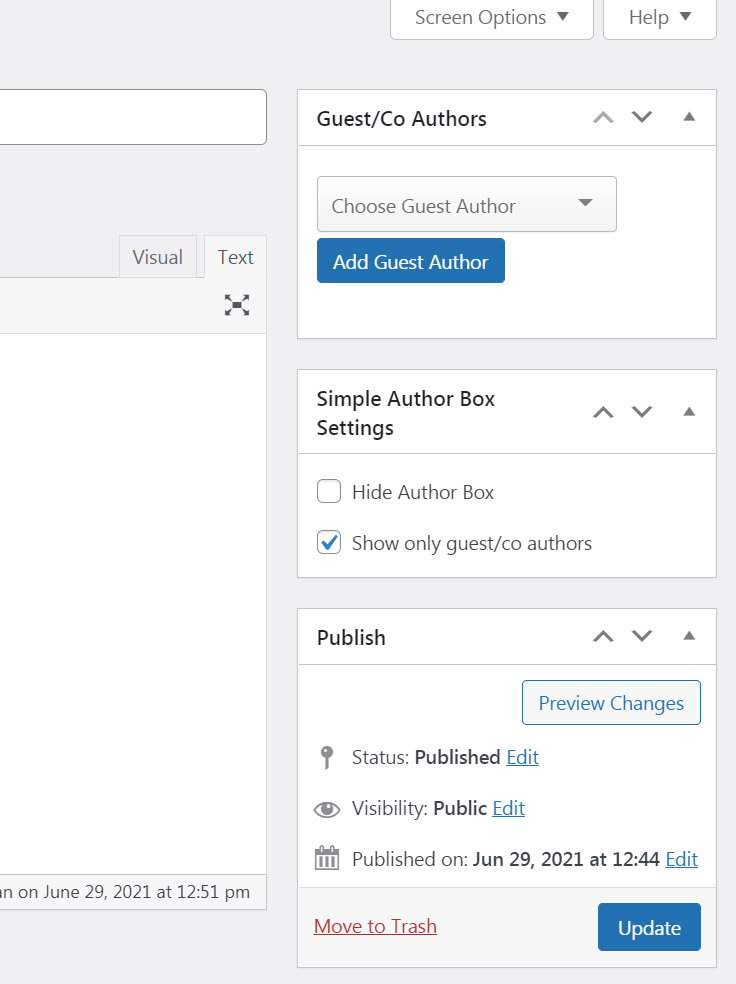Move the Publish panel down
The height and width of the screenshot is (984, 736).
tap(641, 636)
